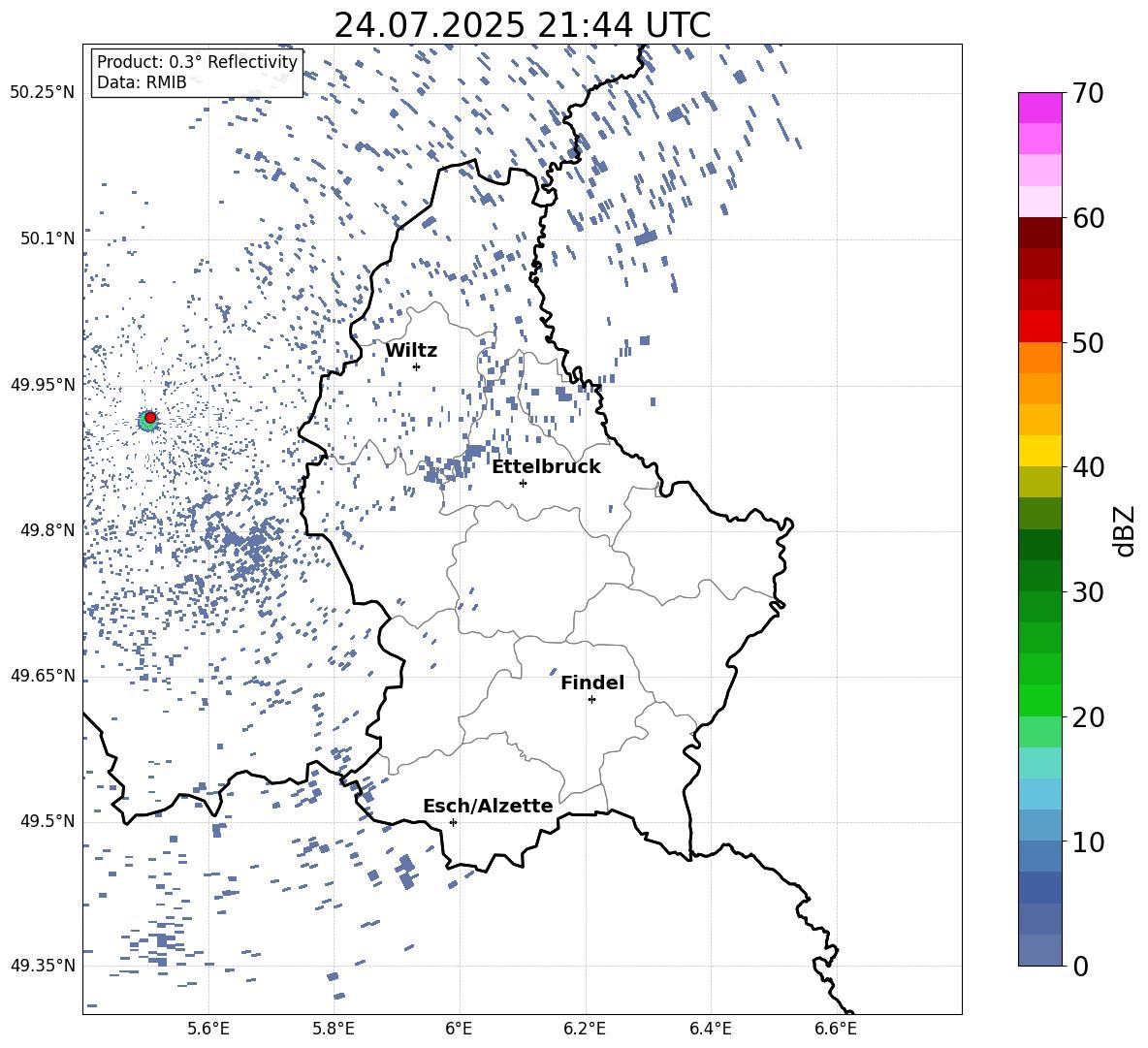
Task: Click the colorbar tick value 20
Action: pos(1088,717)
